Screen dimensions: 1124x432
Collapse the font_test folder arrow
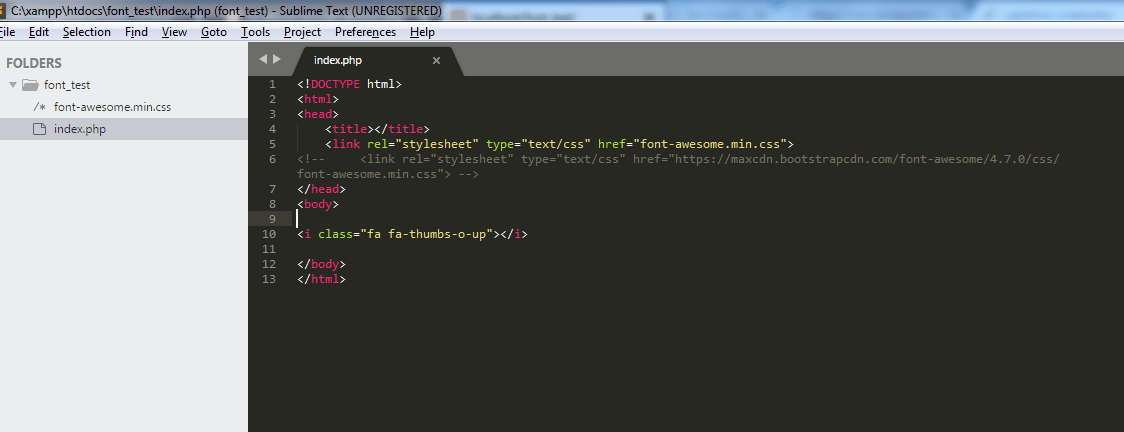coord(12,85)
